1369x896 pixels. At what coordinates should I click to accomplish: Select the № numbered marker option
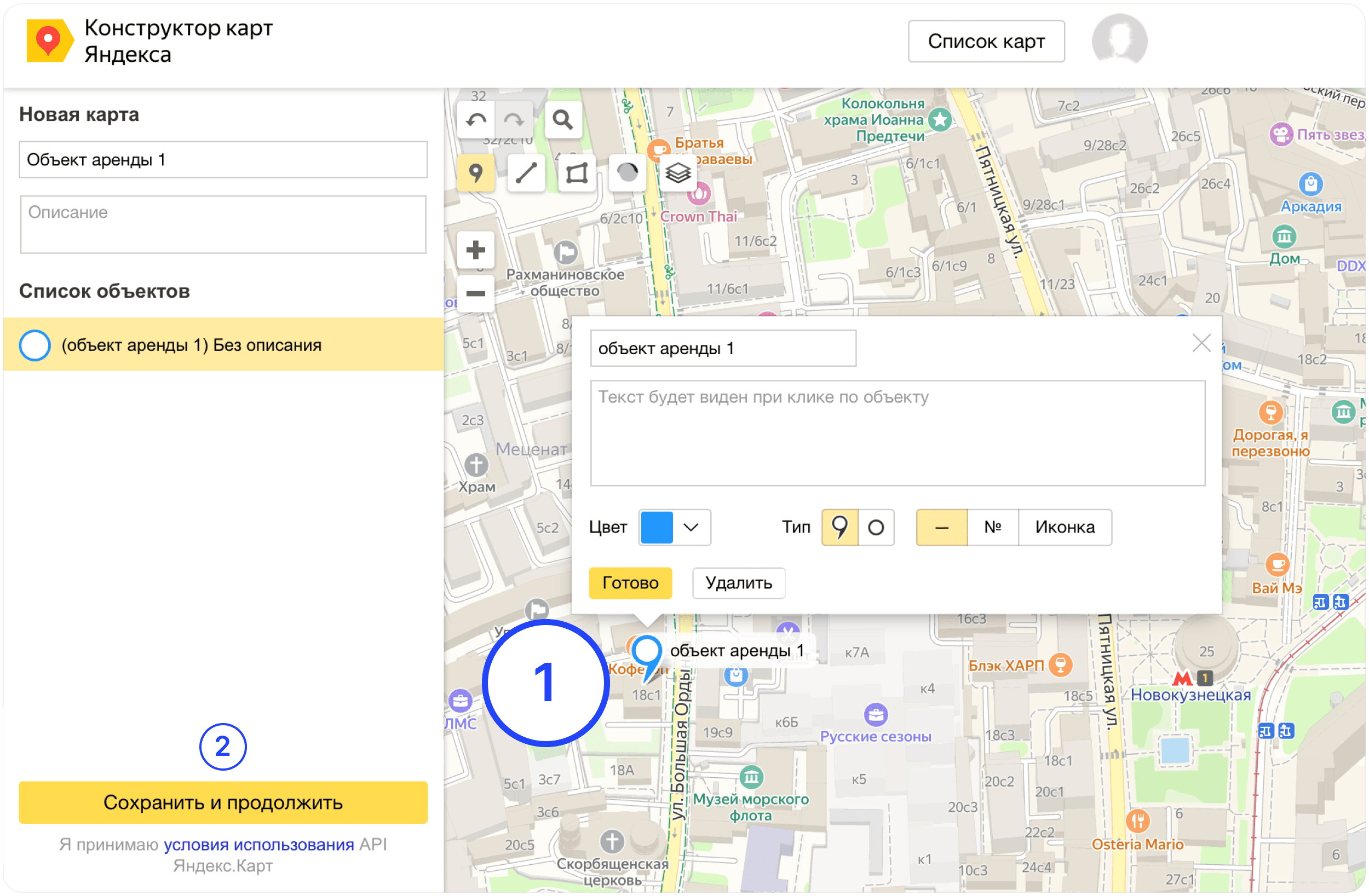pos(993,527)
